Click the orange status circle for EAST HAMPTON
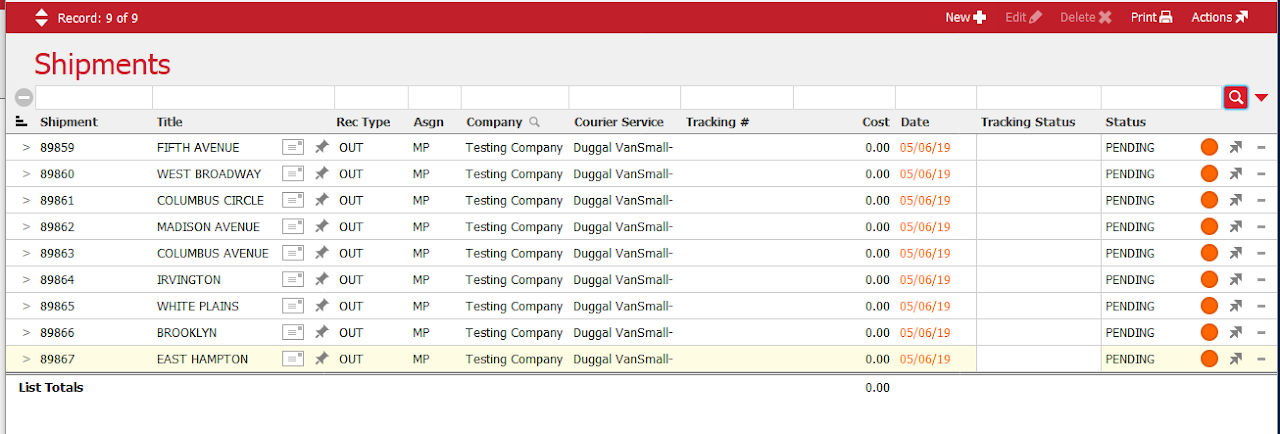The image size is (1280, 434). tap(1209, 359)
